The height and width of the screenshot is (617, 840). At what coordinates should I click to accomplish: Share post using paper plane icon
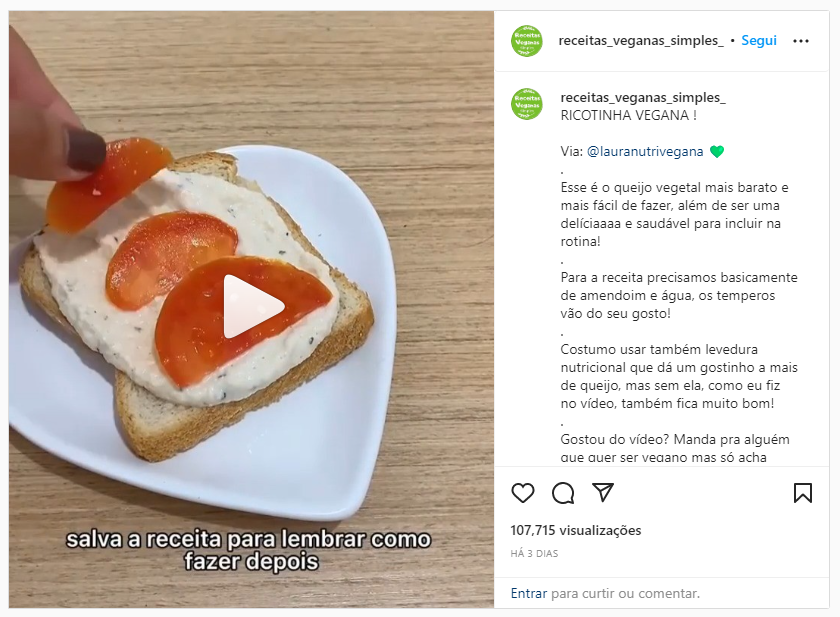(603, 492)
